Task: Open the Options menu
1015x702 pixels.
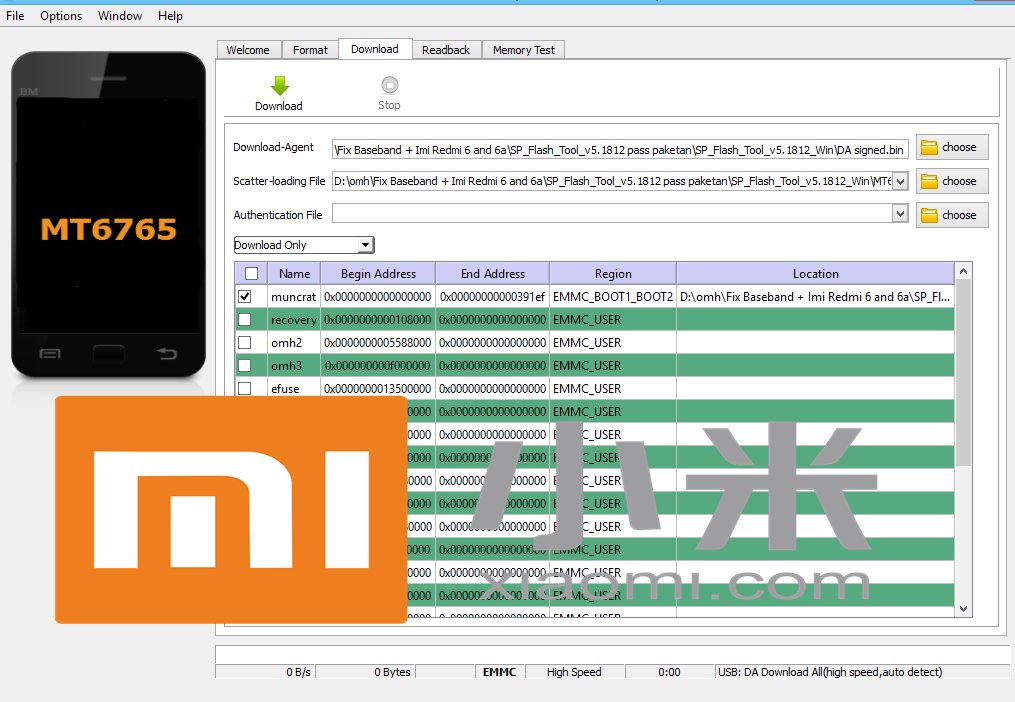Action: pos(61,16)
